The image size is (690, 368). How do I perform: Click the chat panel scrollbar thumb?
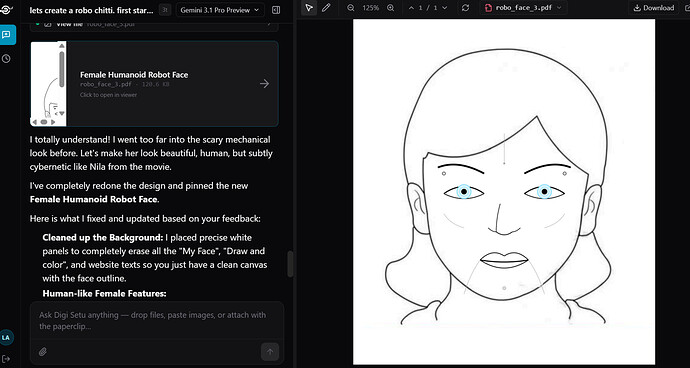tap(290, 264)
